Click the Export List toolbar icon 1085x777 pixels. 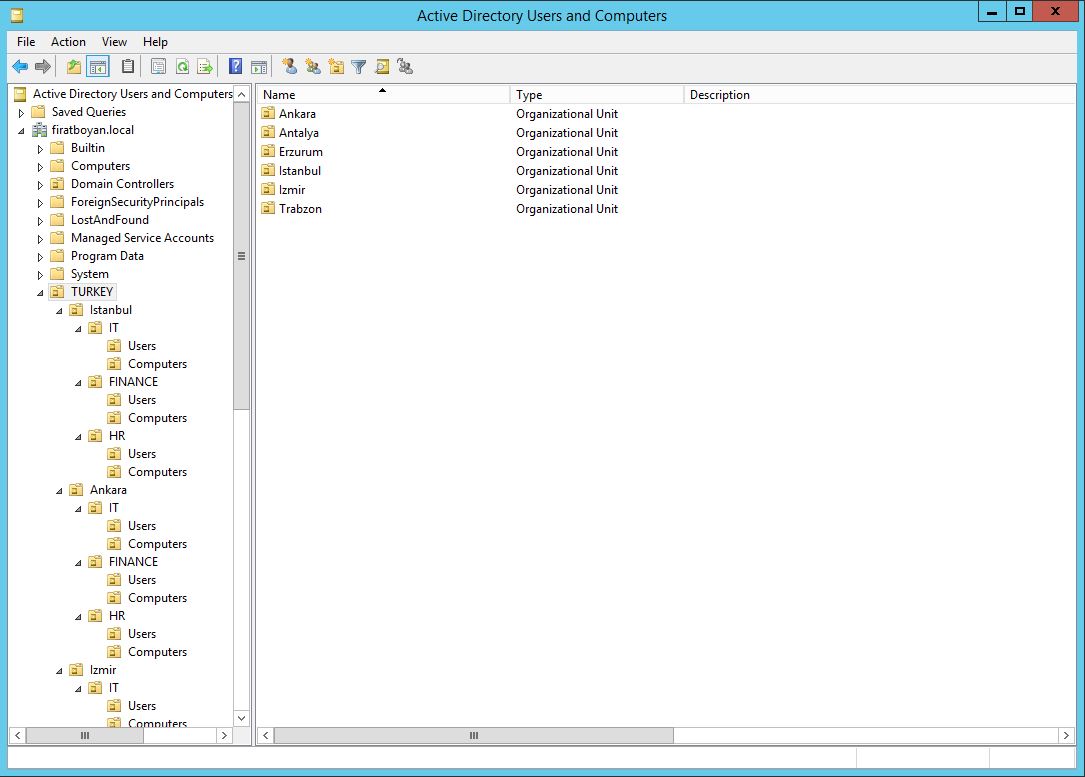[206, 66]
